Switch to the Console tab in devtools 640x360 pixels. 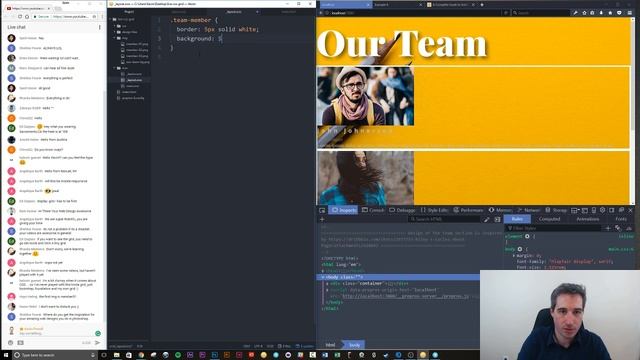[x=373, y=210]
